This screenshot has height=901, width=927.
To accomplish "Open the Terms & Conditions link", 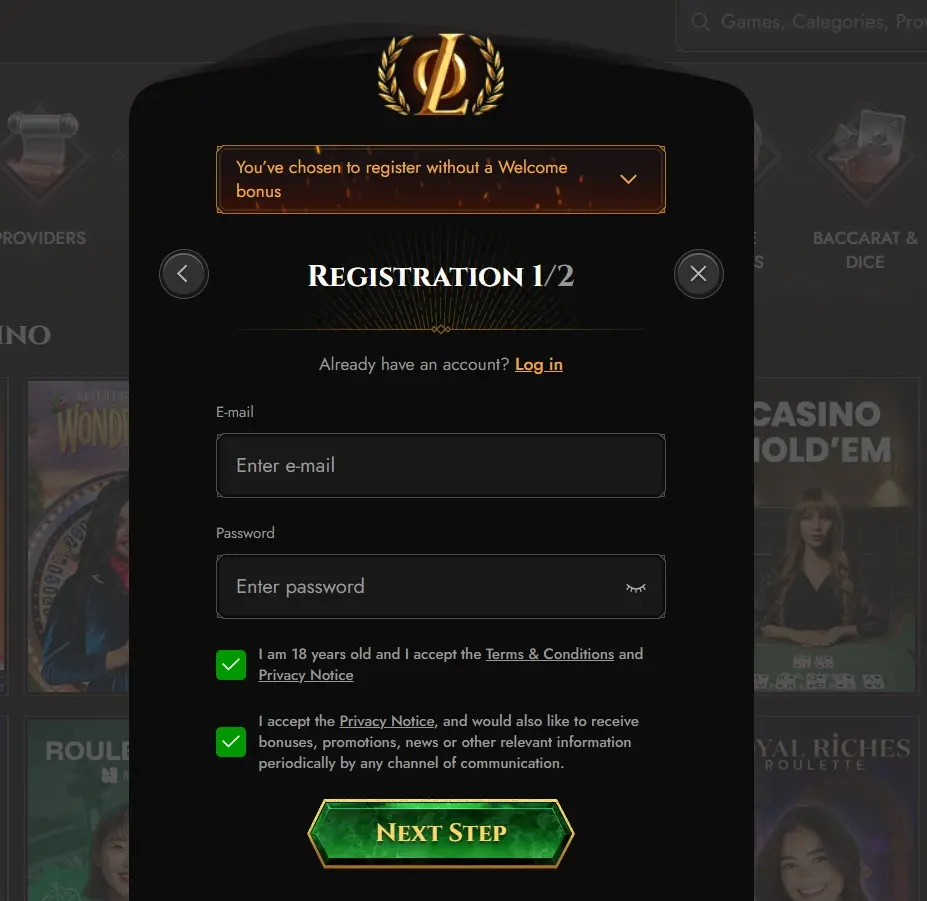I will (x=550, y=654).
